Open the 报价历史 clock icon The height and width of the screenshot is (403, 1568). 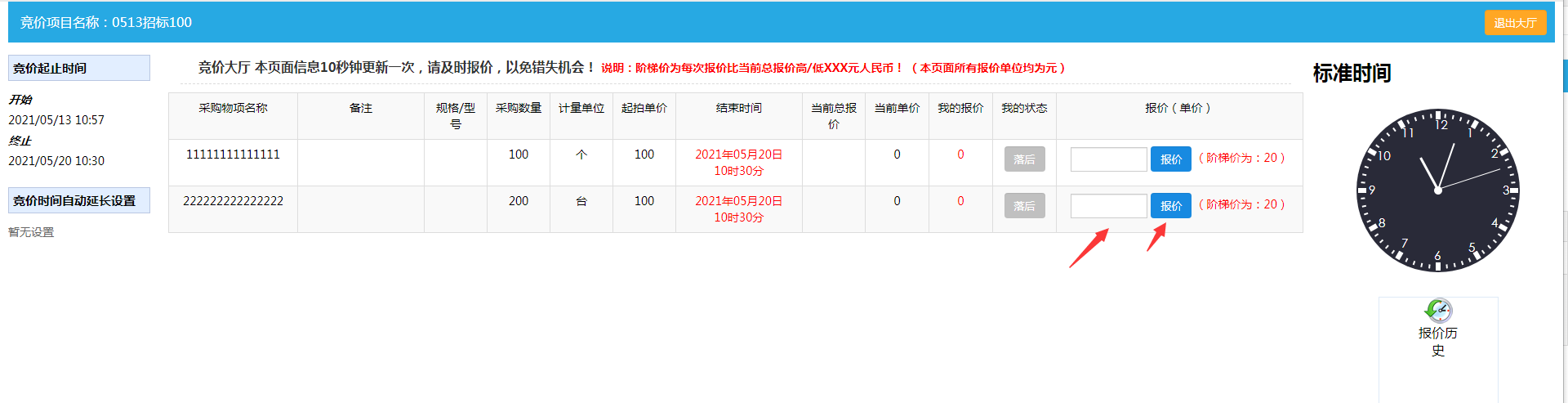point(1438,311)
